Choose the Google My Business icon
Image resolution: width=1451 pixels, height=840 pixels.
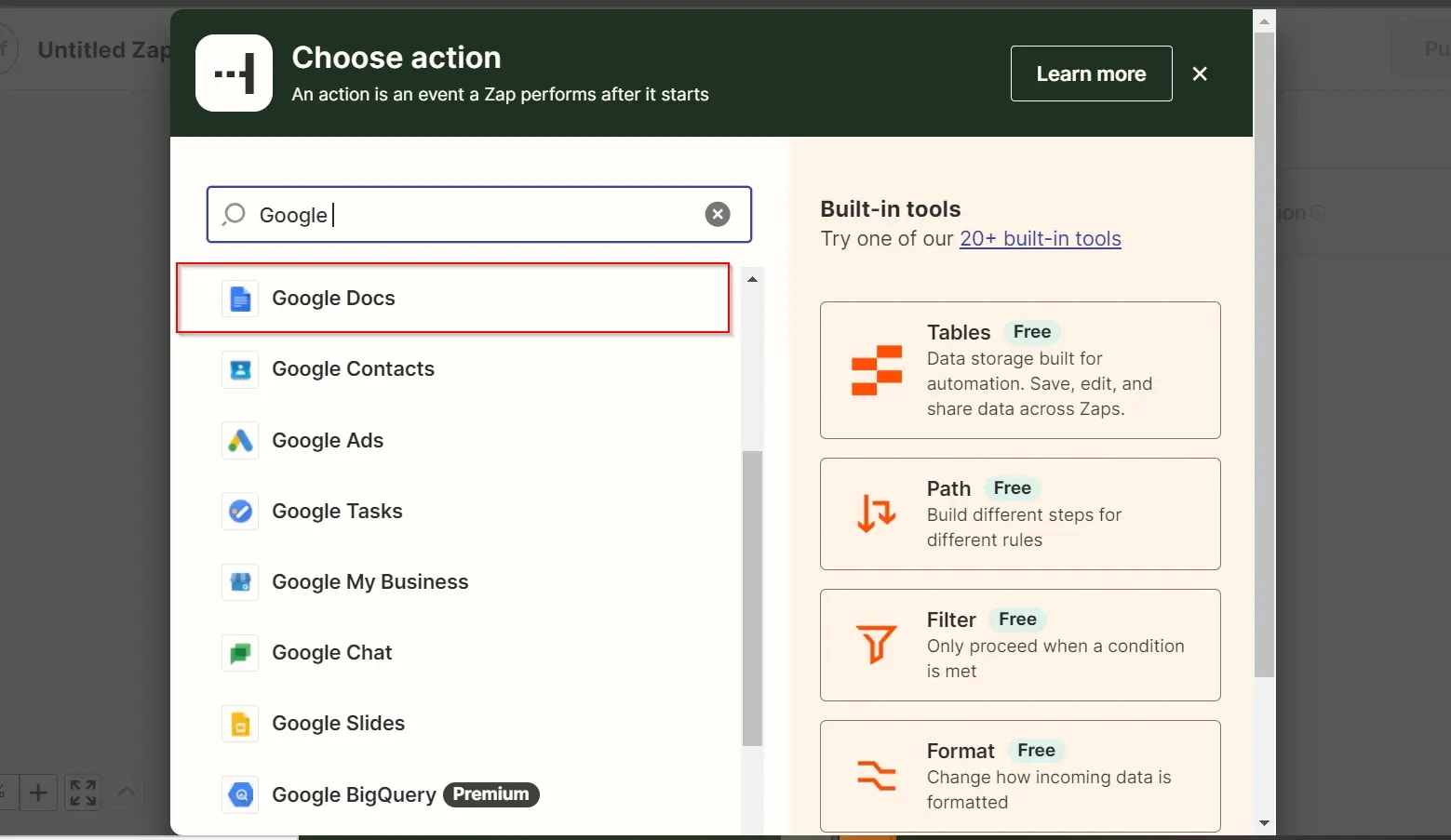(x=240, y=582)
